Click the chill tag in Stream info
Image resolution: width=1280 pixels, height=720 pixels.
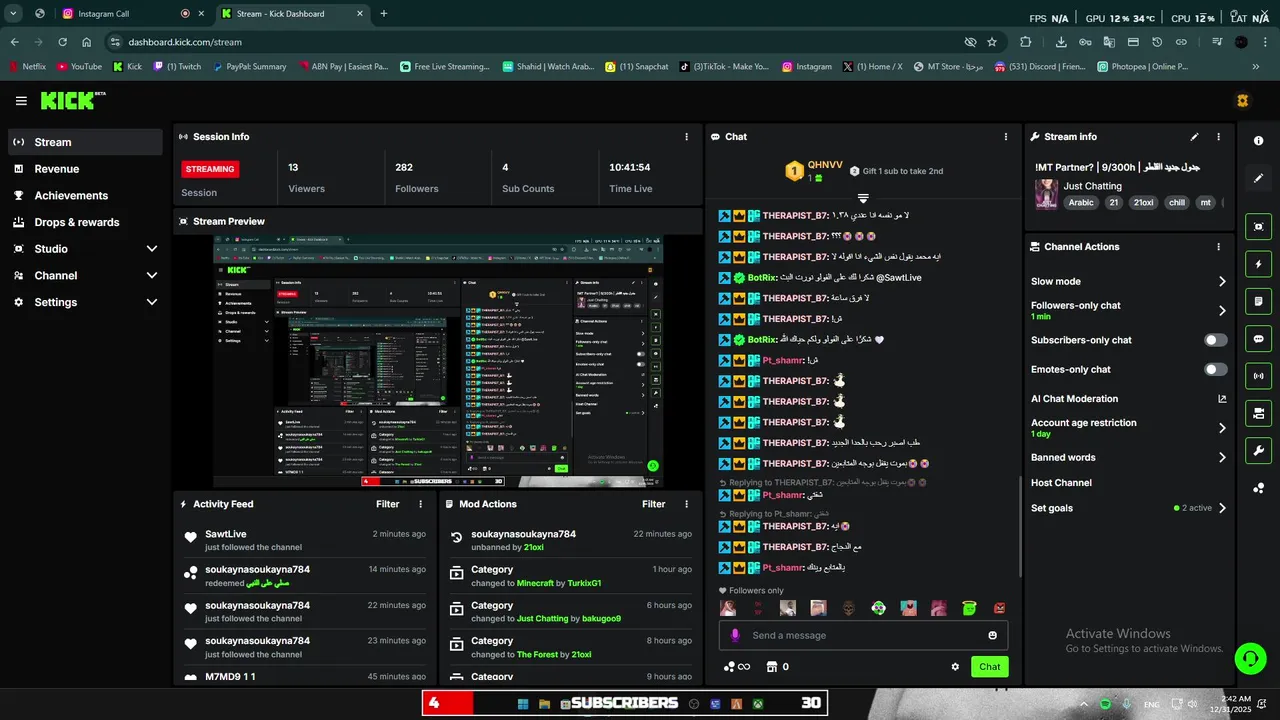click(1176, 202)
